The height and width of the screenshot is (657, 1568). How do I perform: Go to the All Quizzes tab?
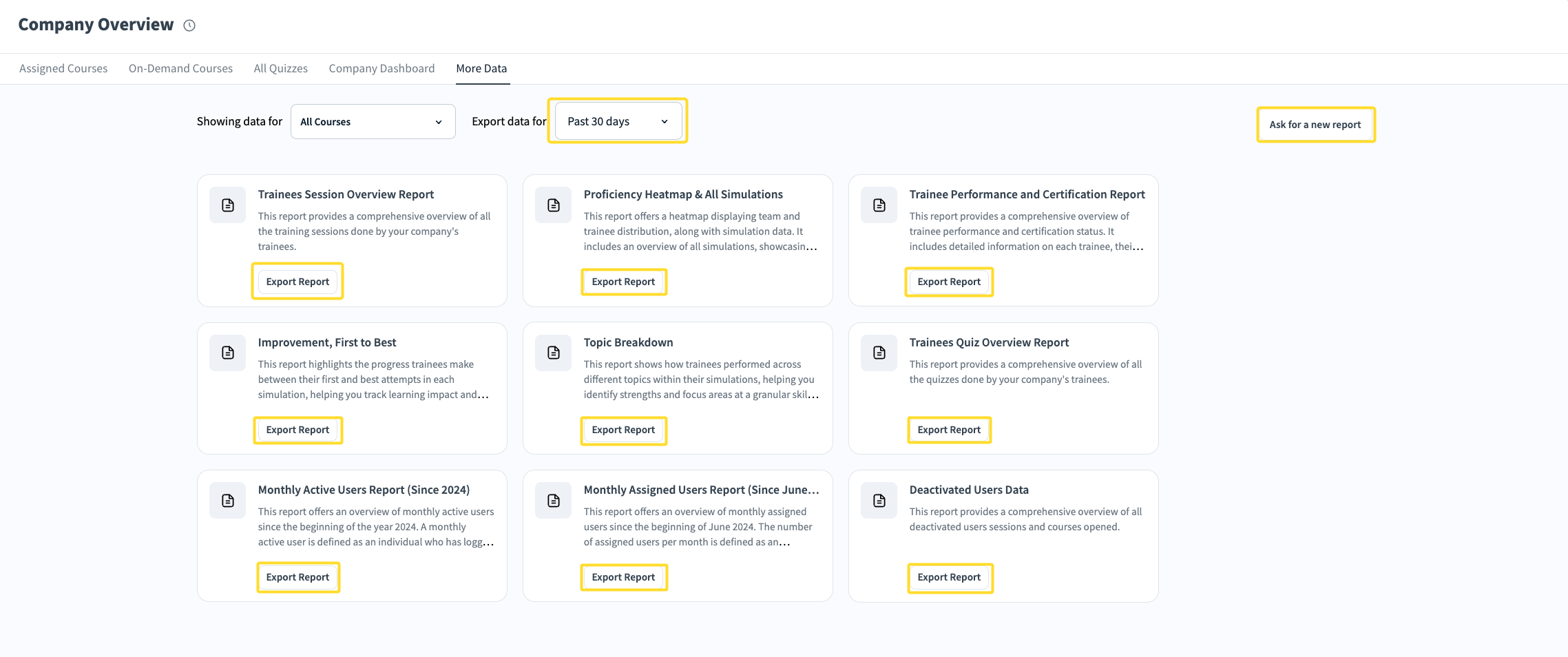(x=280, y=68)
